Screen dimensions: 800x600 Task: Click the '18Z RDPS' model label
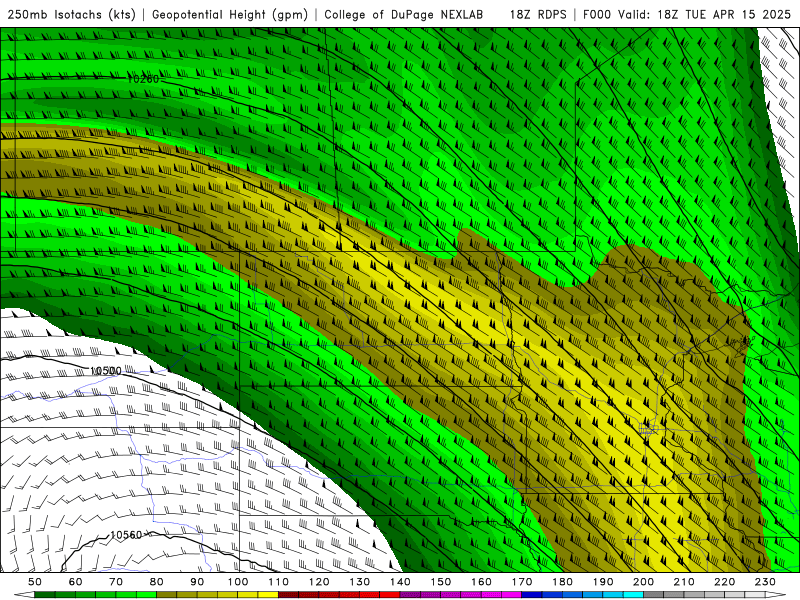click(x=538, y=14)
